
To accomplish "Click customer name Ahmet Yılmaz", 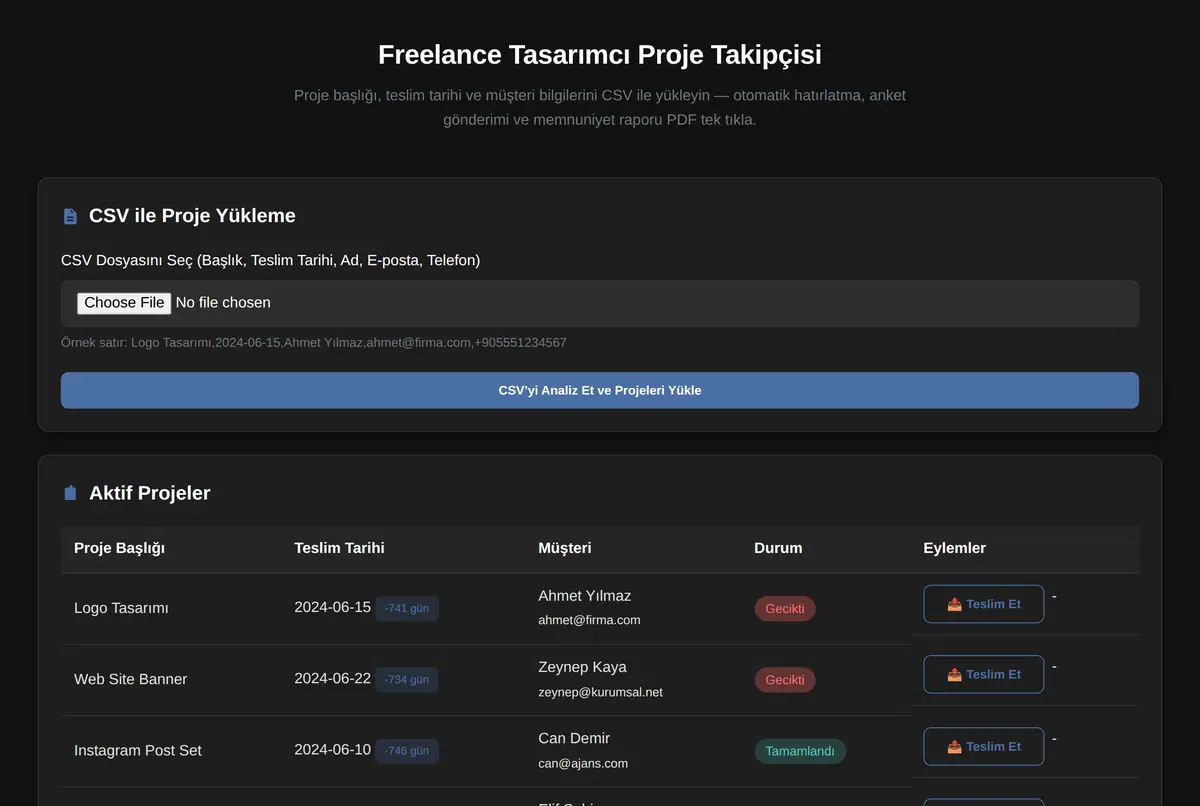I will [585, 596].
